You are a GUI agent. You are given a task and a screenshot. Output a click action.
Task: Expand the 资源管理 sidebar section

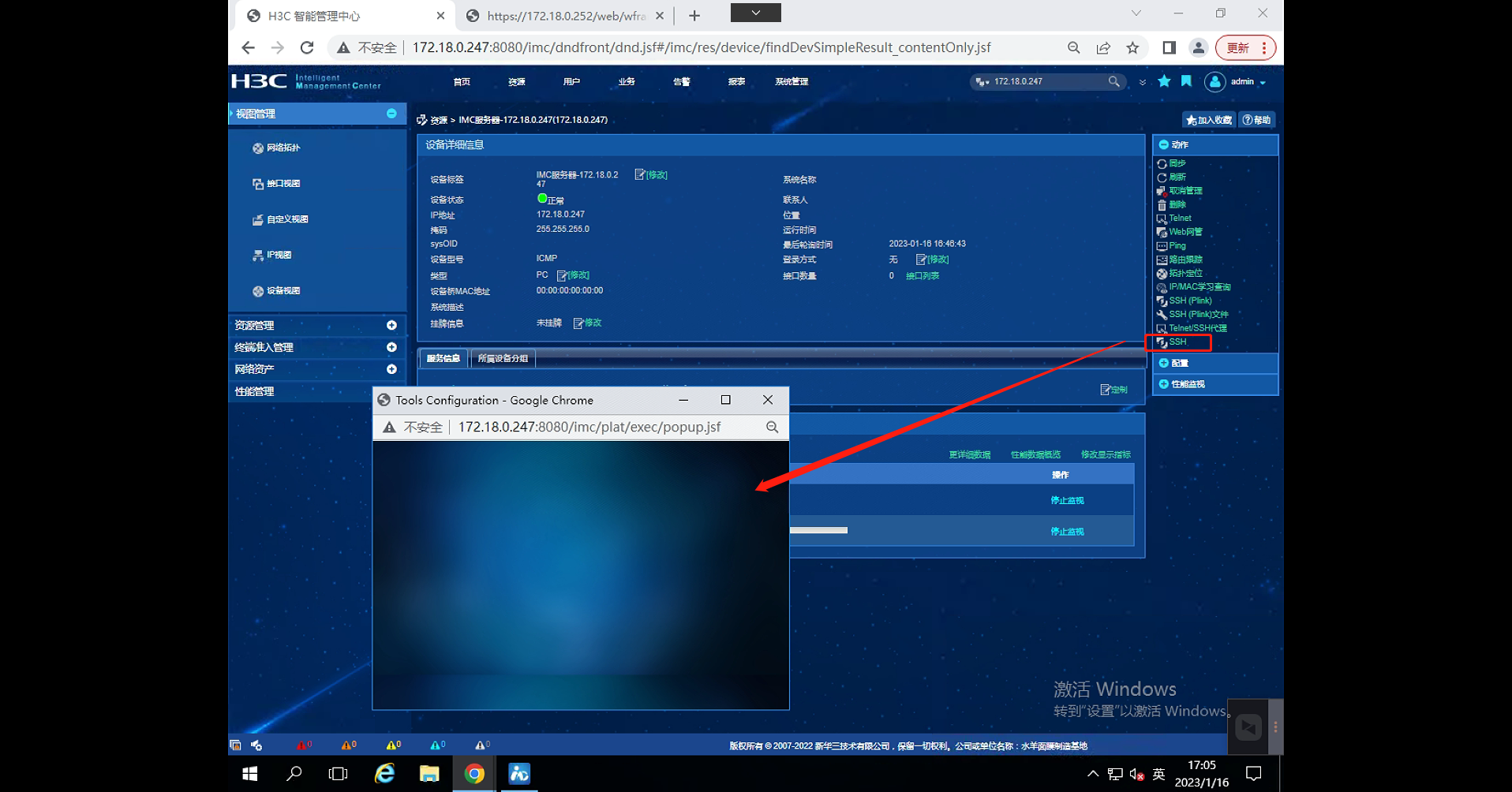(x=391, y=325)
